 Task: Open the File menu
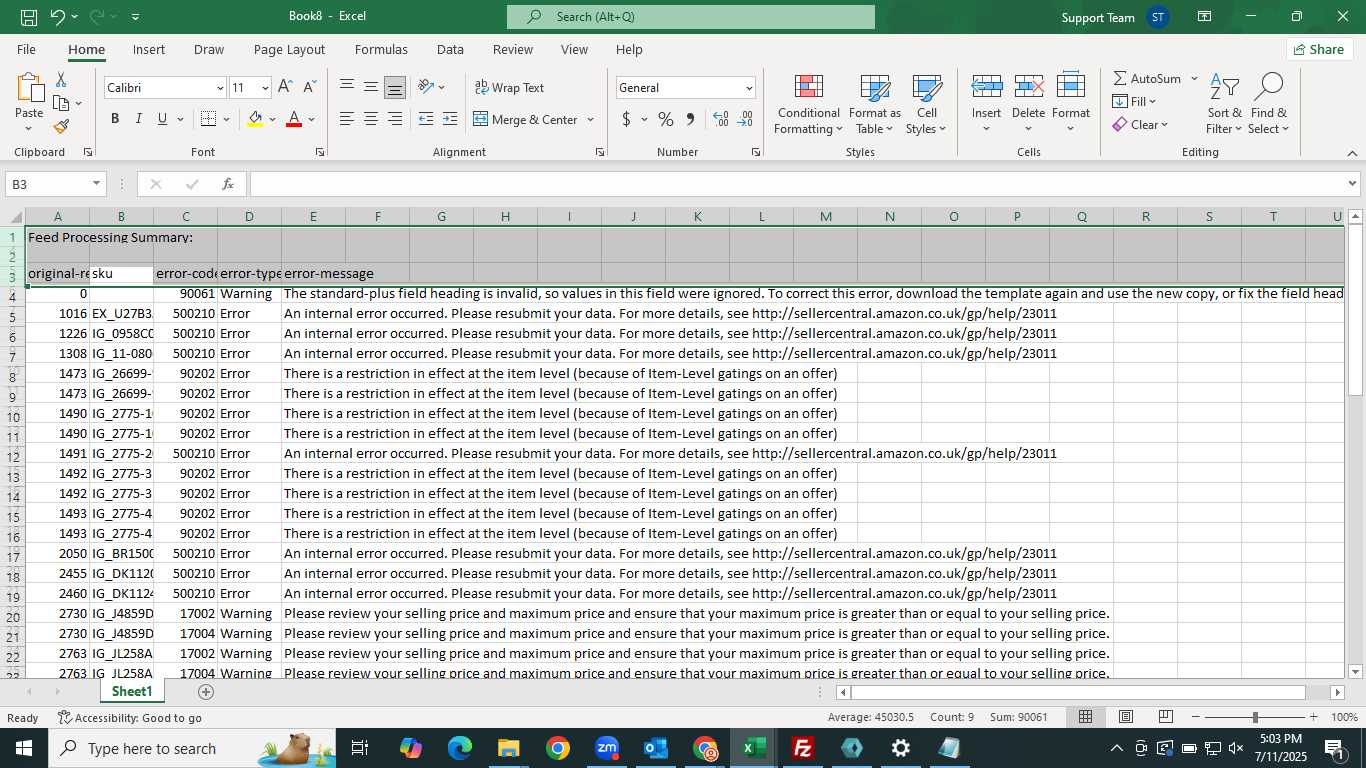(26, 49)
